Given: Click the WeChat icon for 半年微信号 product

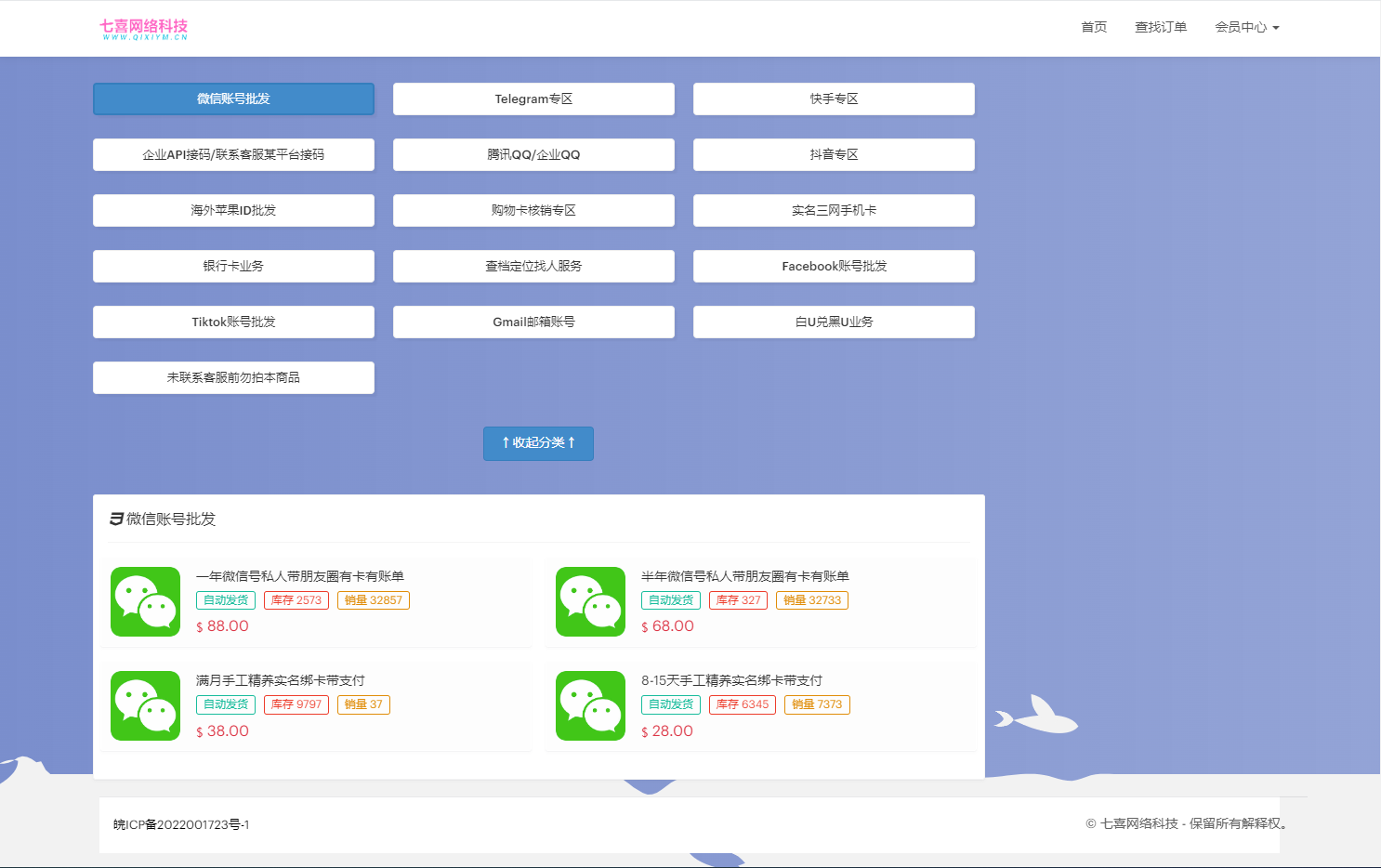Looking at the screenshot, I should (590, 602).
